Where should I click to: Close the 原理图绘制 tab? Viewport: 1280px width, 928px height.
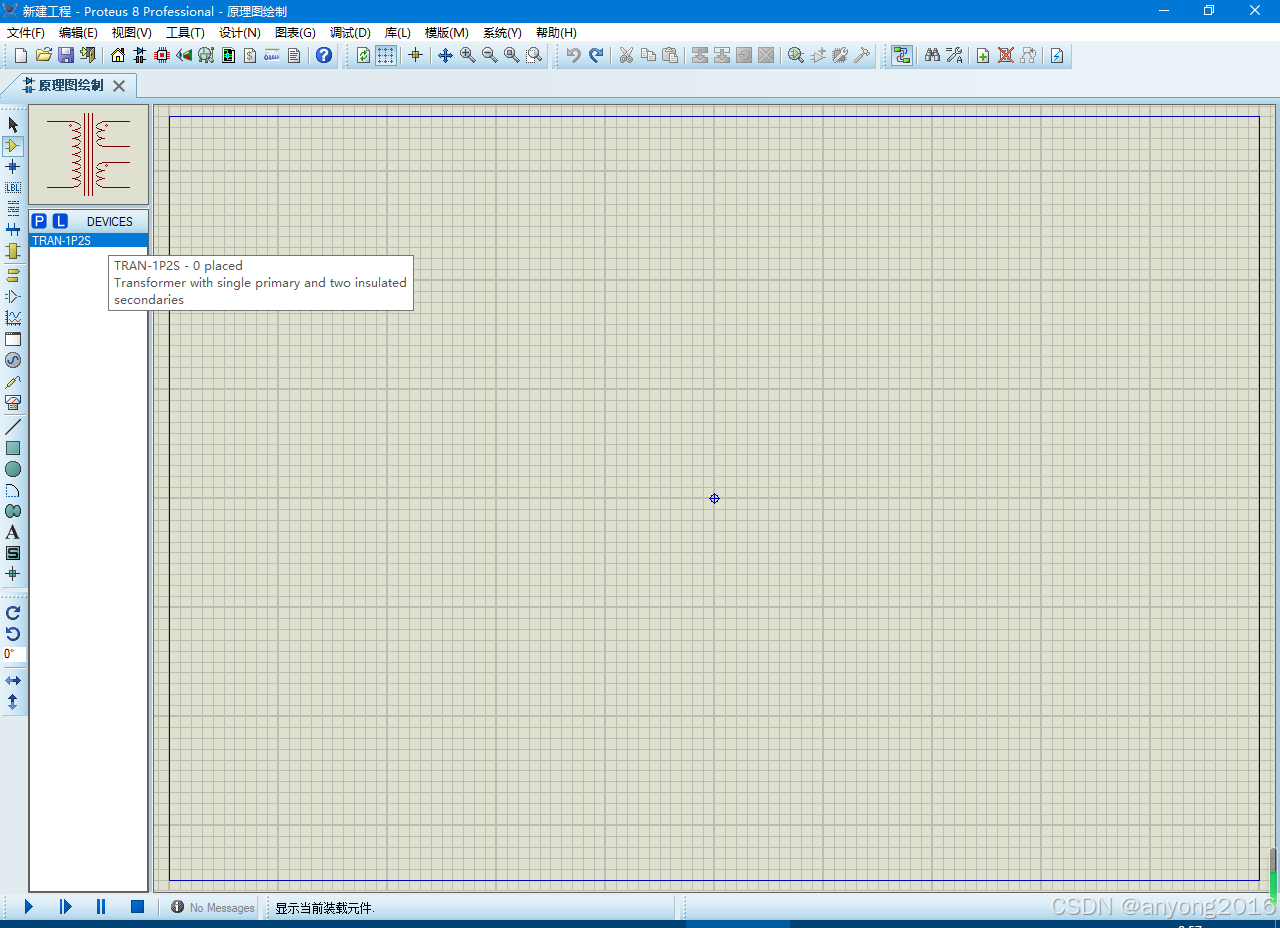point(119,86)
